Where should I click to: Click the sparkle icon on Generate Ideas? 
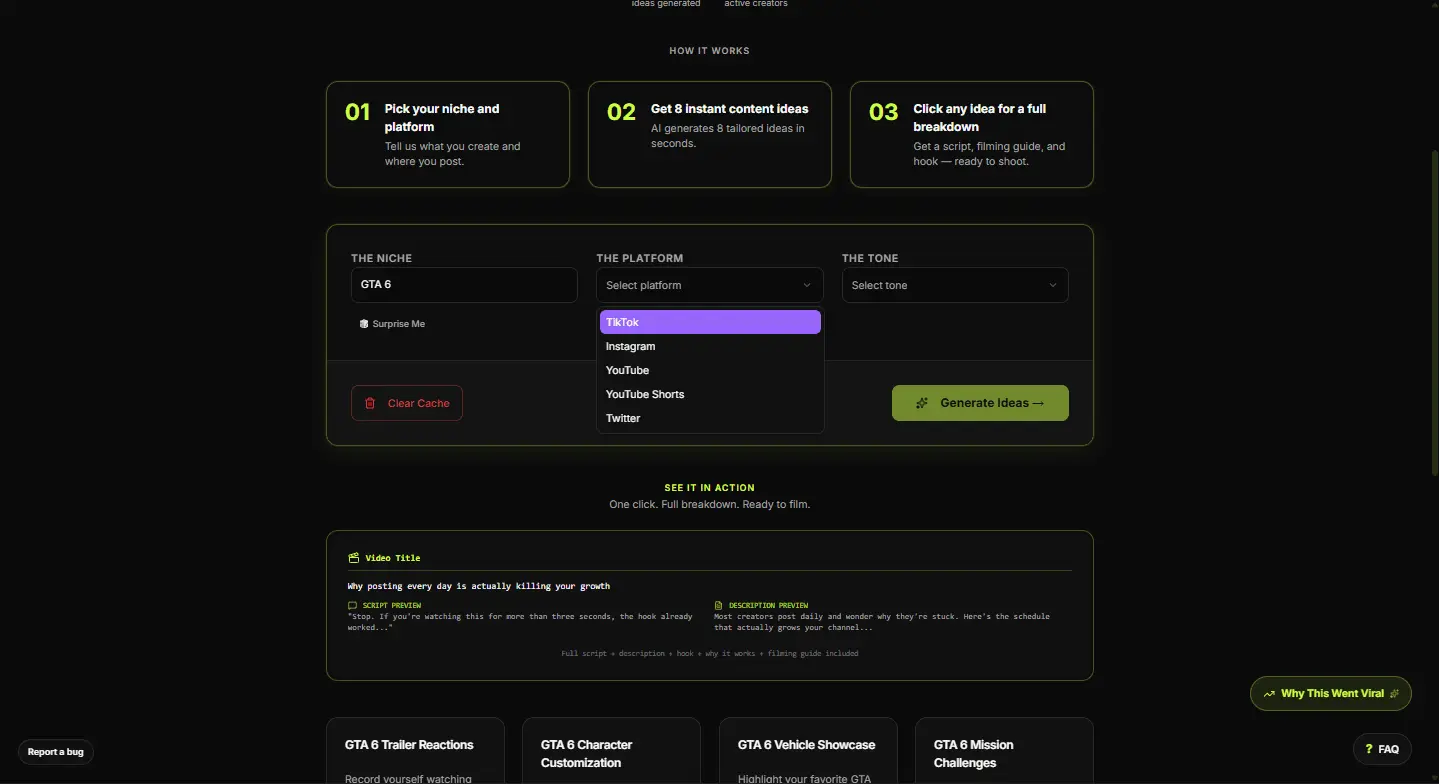(x=922, y=403)
